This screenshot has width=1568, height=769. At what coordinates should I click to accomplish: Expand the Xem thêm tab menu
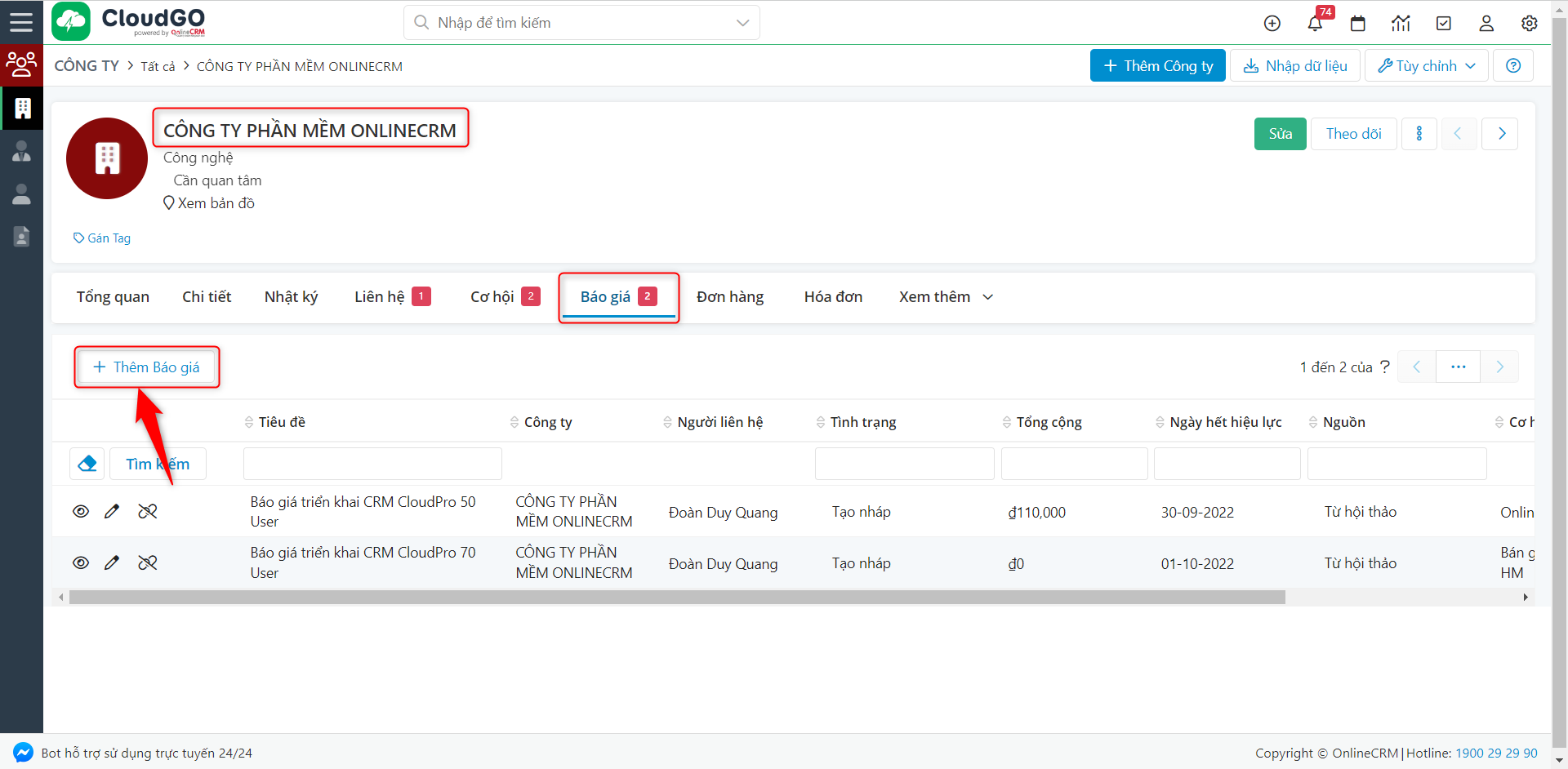946,297
